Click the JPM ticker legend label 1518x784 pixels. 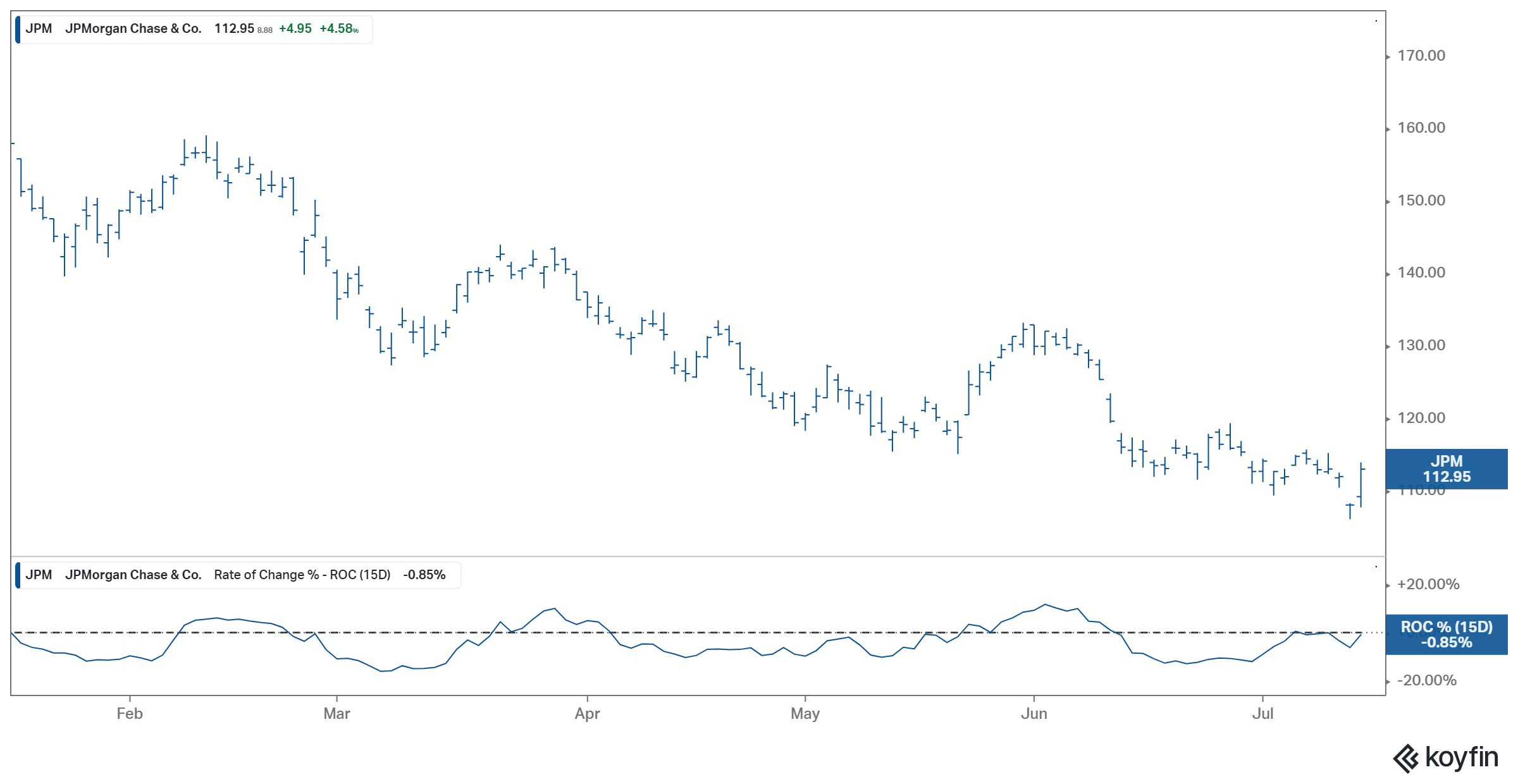coord(39,28)
